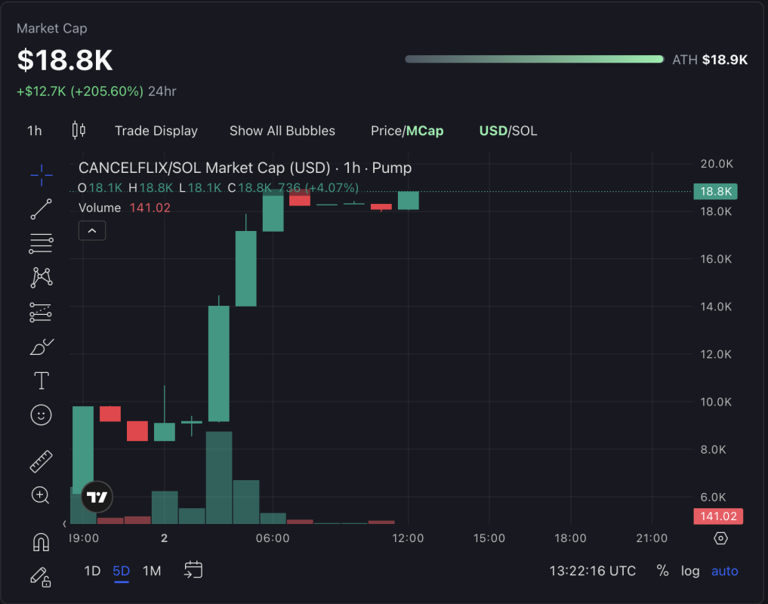Image resolution: width=768 pixels, height=604 pixels.
Task: Select the brush drawing tool
Action: pyautogui.click(x=41, y=347)
